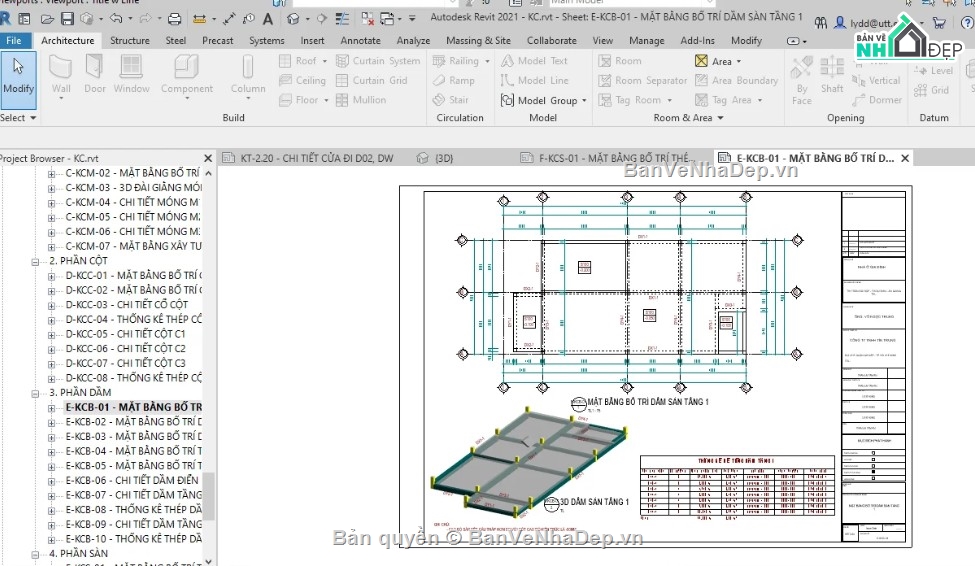Switch to the {3D} view tab
975x566 pixels.
(x=435, y=158)
